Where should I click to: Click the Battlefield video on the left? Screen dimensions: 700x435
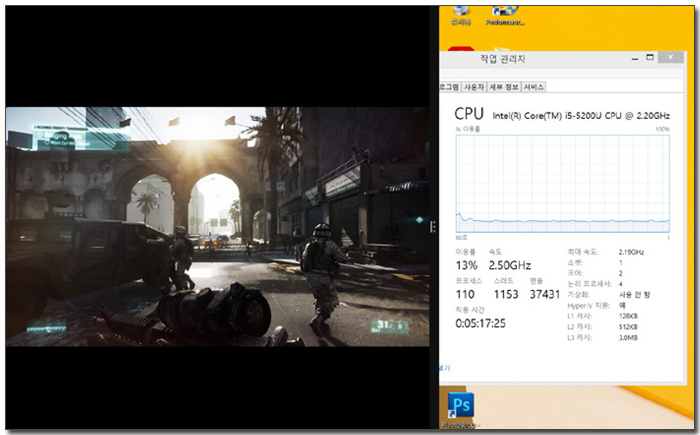[217, 226]
